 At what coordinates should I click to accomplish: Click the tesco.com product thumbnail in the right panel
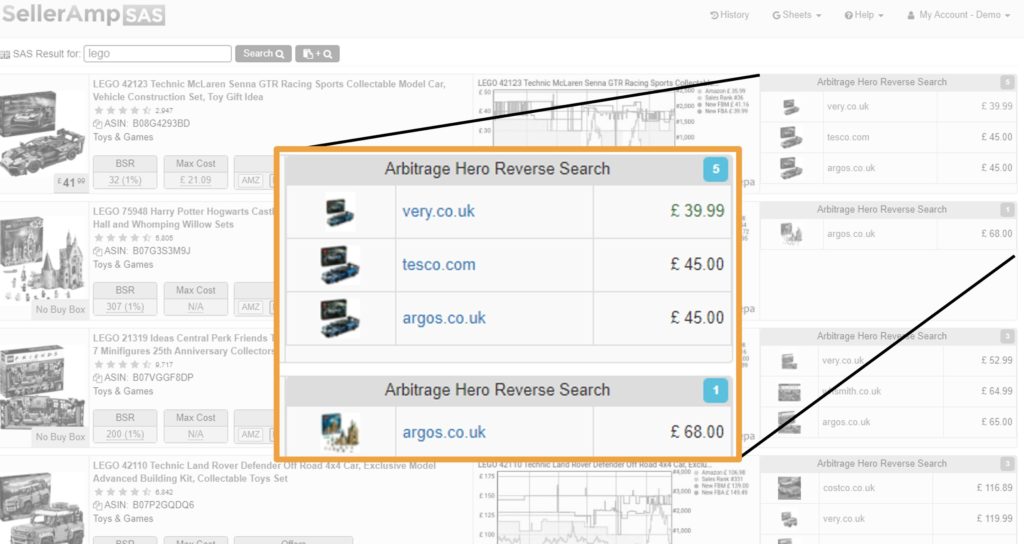click(x=790, y=137)
